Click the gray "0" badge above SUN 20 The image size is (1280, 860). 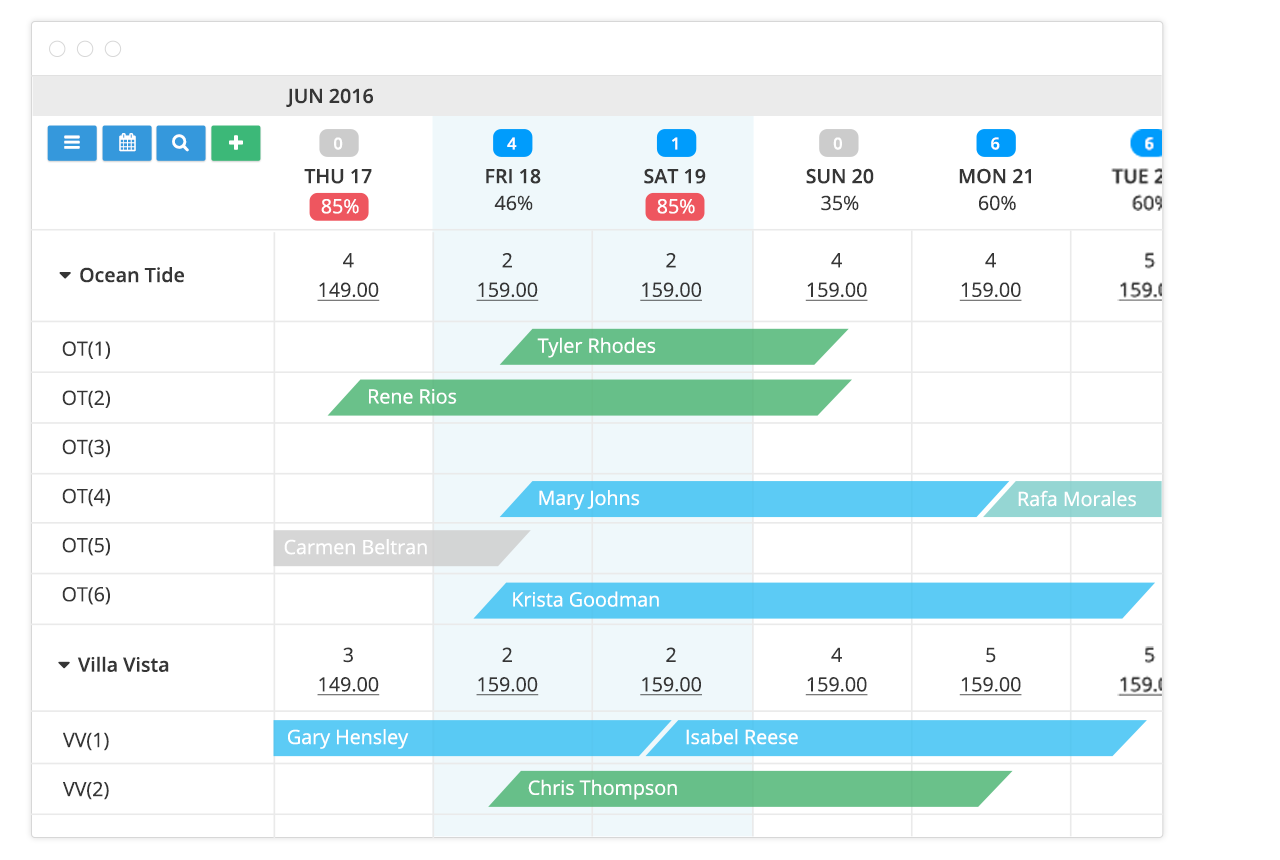[837, 143]
